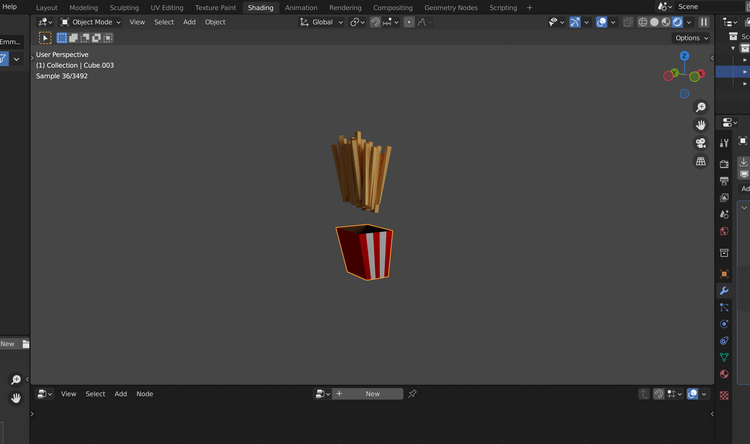
Task: Open the Global transform orientation dropdown
Action: [322, 22]
